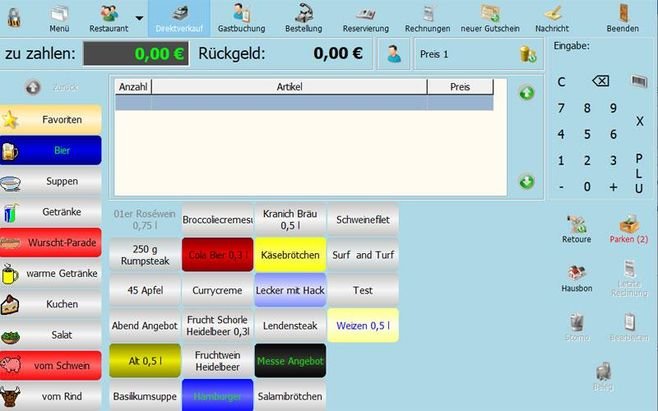Select the Getränke category
Viewport: 658px width, 411px height.
point(51,212)
